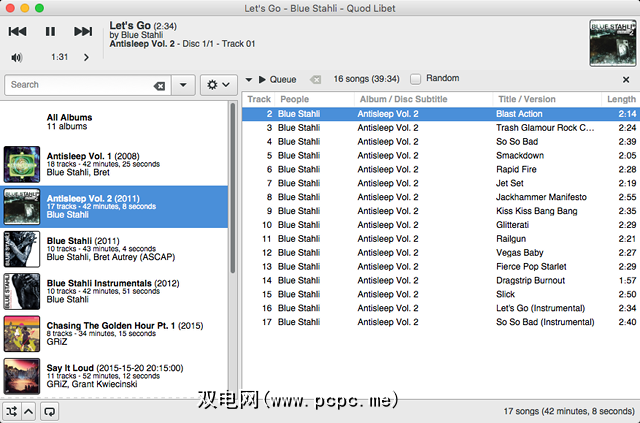Open the album browser preferences gear menu
The width and height of the screenshot is (640, 423).
[218, 85]
